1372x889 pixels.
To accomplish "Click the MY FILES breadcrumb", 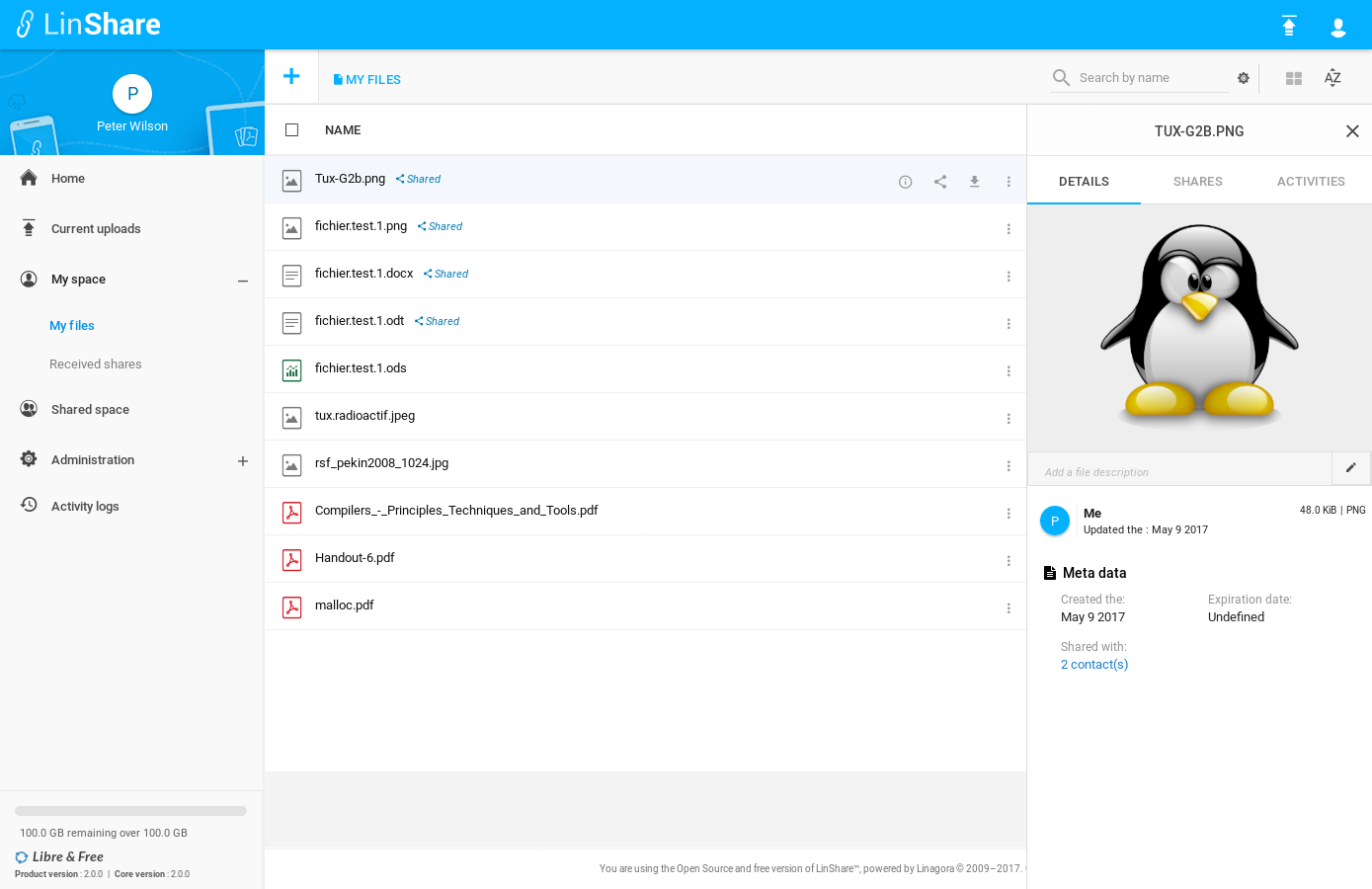I will click(x=367, y=80).
